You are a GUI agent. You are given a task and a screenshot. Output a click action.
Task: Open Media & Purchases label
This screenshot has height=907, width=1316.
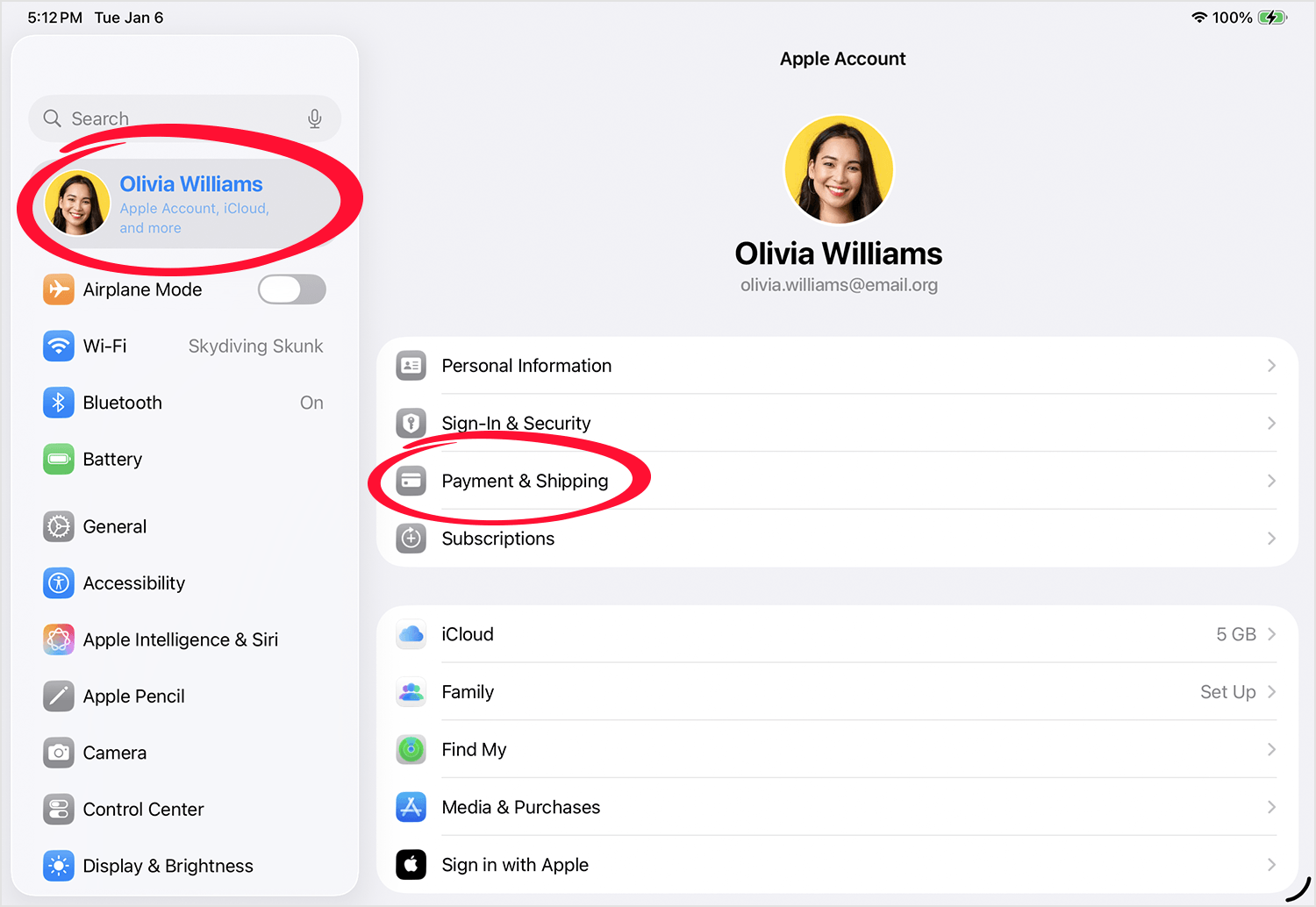pos(521,807)
